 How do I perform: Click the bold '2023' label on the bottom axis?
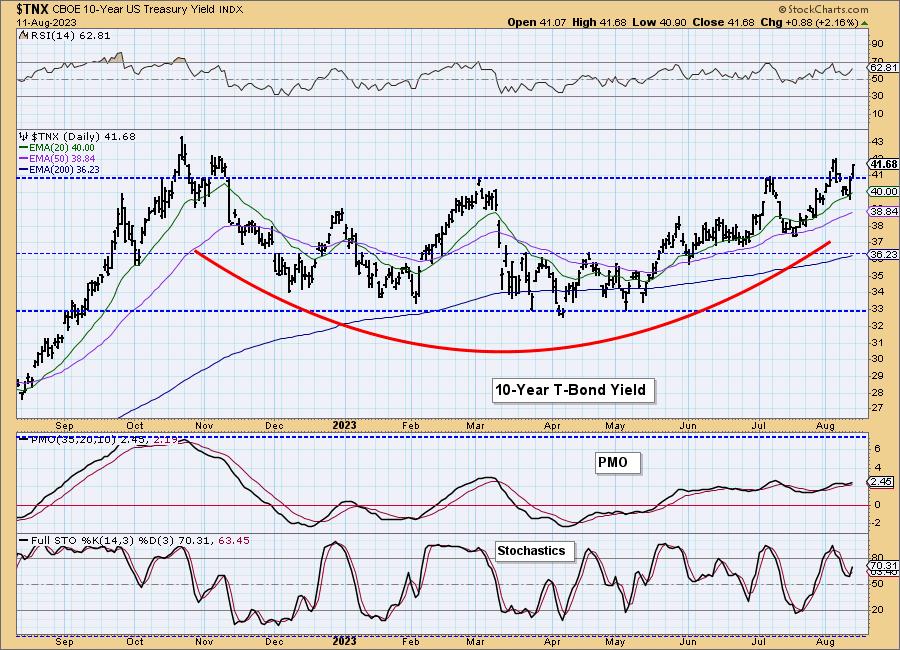(x=344, y=641)
